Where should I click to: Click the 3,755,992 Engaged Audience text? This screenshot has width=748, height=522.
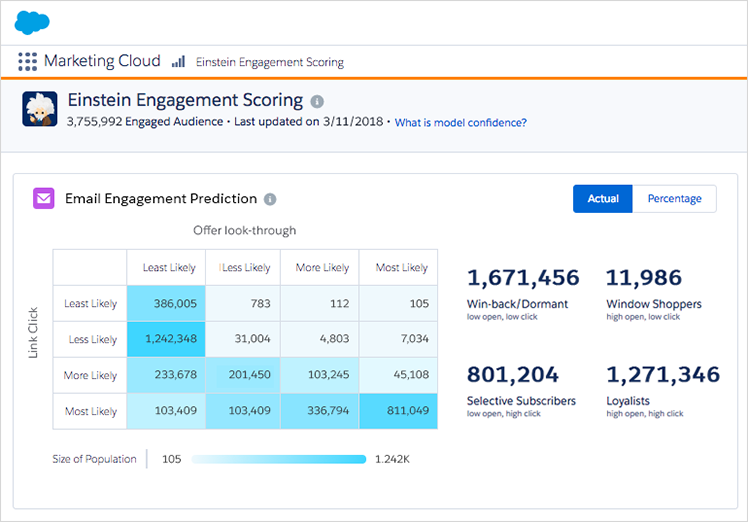click(145, 122)
